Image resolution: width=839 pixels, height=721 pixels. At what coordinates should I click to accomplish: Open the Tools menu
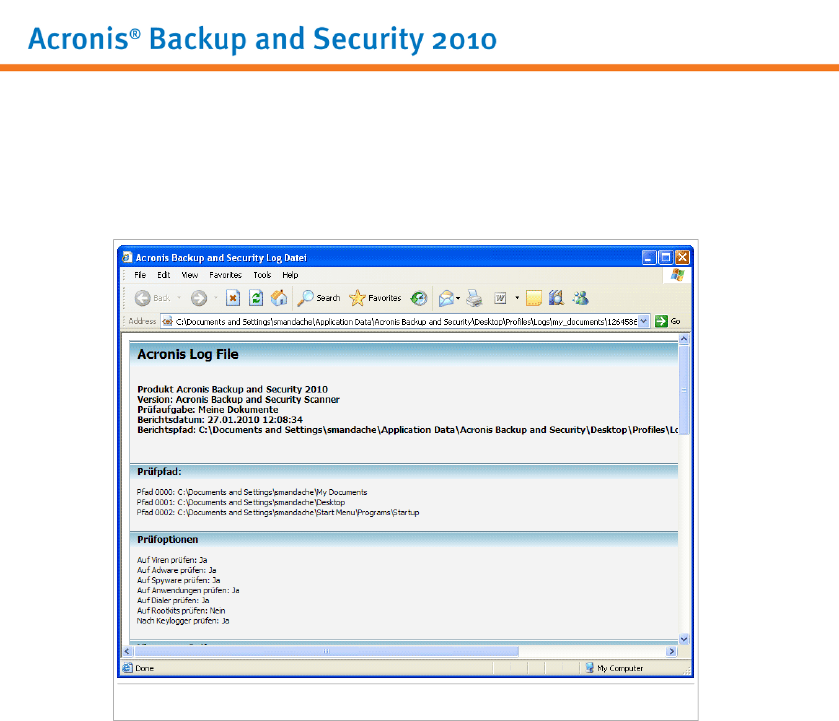coord(262,275)
